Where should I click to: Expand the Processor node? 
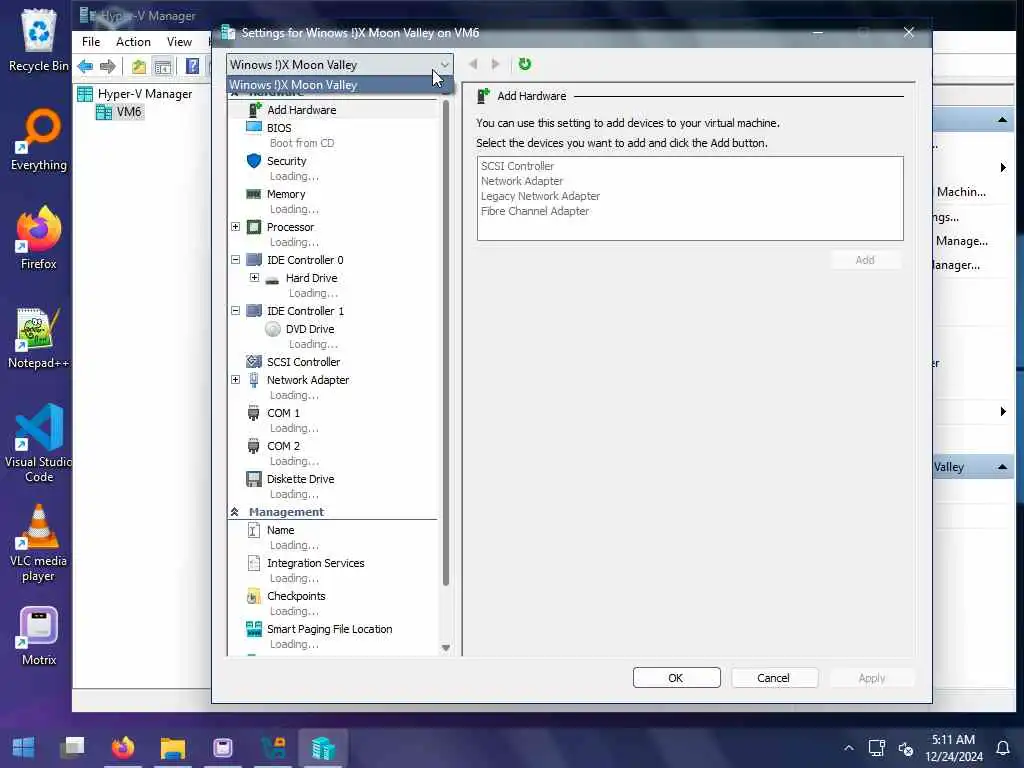(236, 227)
